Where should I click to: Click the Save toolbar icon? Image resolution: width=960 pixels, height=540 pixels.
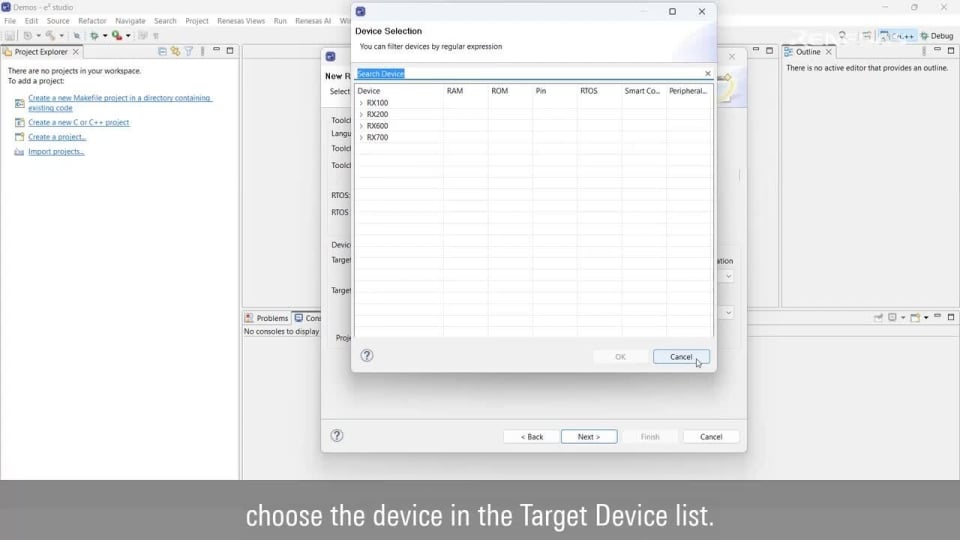click(10, 36)
